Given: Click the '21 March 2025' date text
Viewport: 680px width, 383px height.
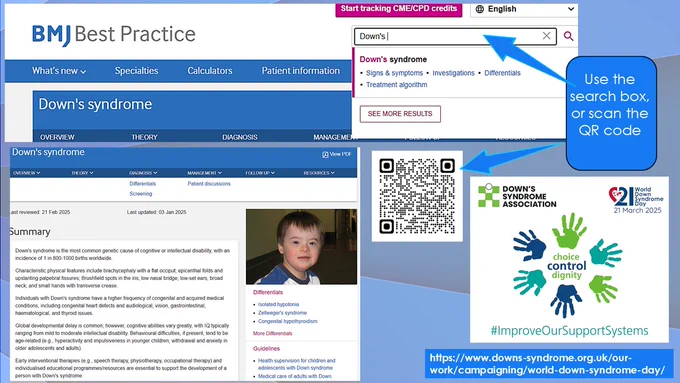Looking at the screenshot, I should pos(638,210).
